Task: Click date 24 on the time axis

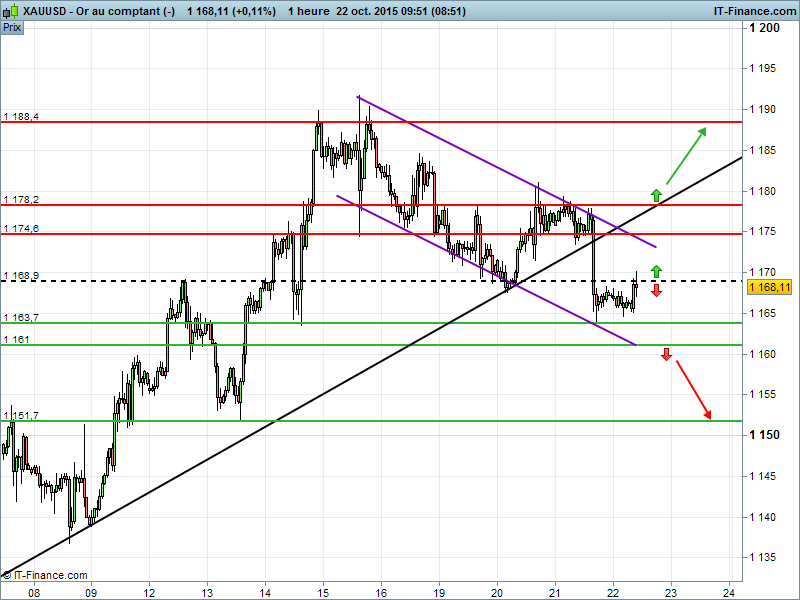Action: tap(729, 593)
